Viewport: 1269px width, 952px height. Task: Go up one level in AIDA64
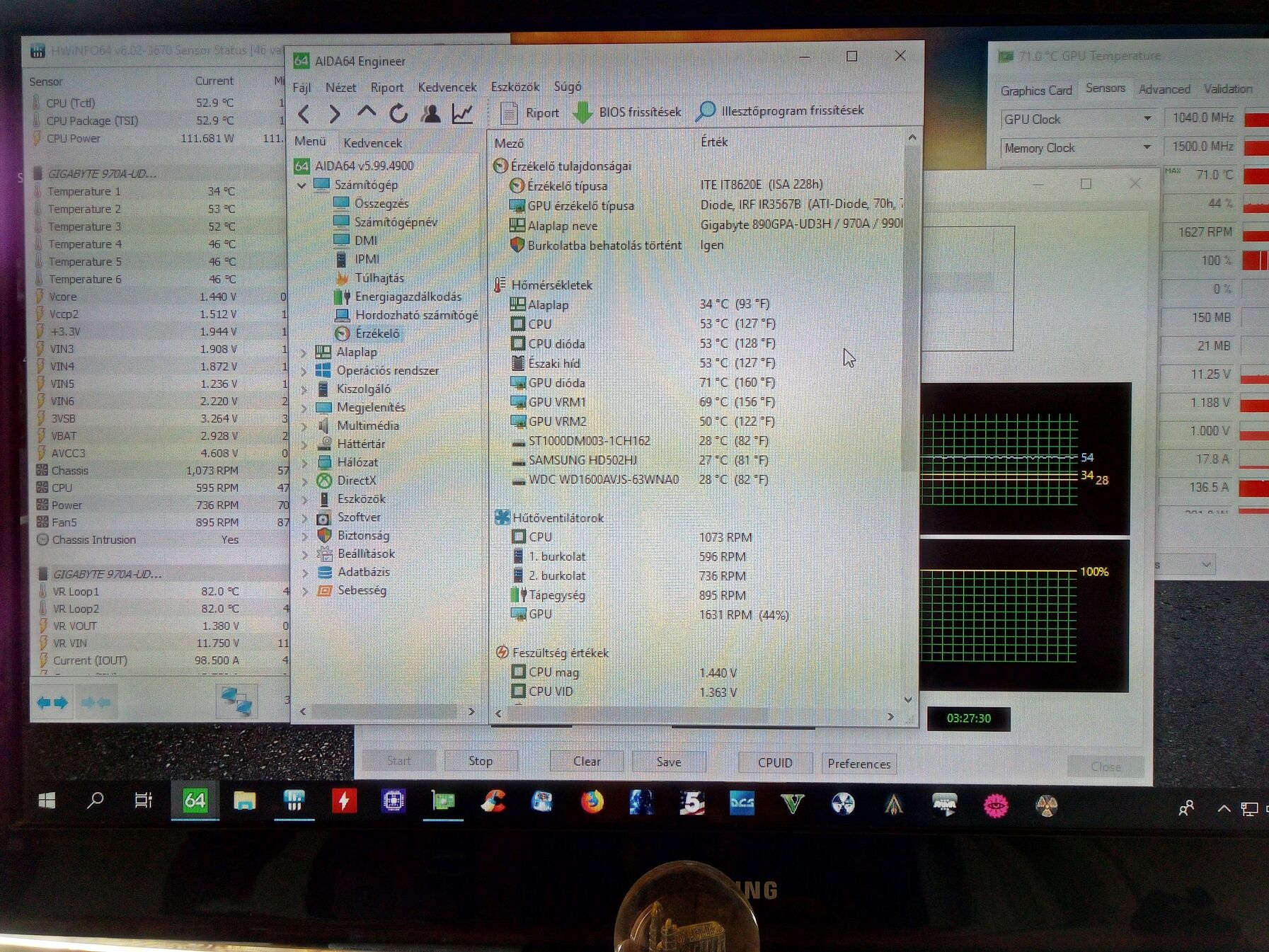(366, 112)
